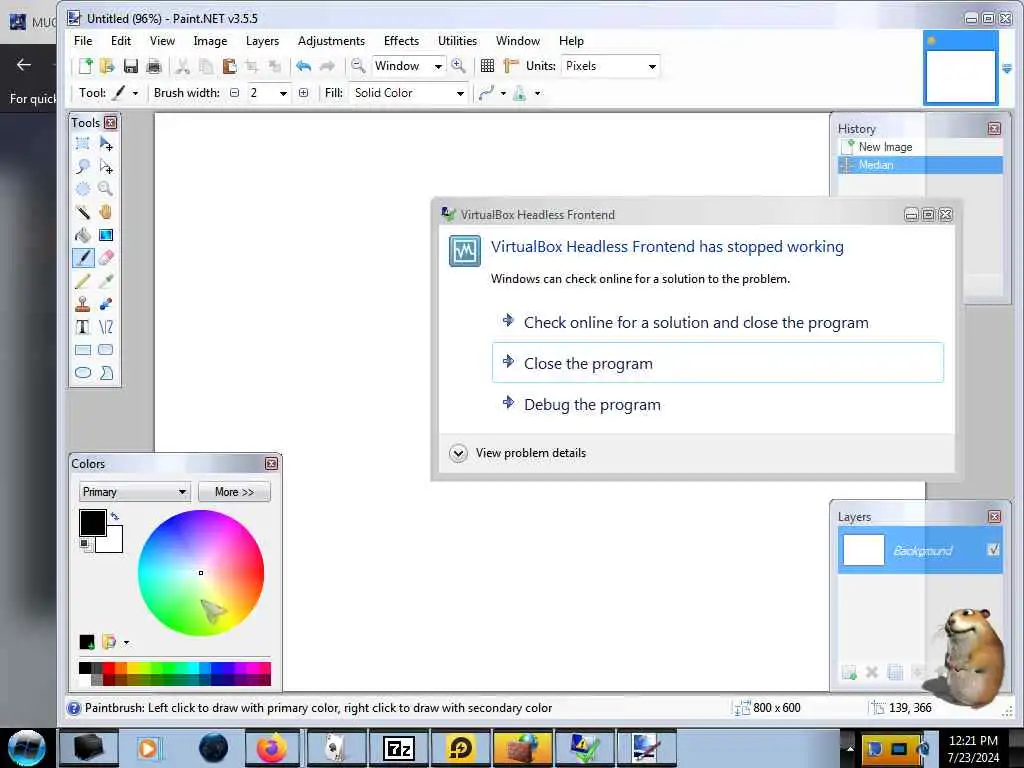Screen dimensions: 1024x768
Task: Open the Image menu
Action: coord(210,40)
